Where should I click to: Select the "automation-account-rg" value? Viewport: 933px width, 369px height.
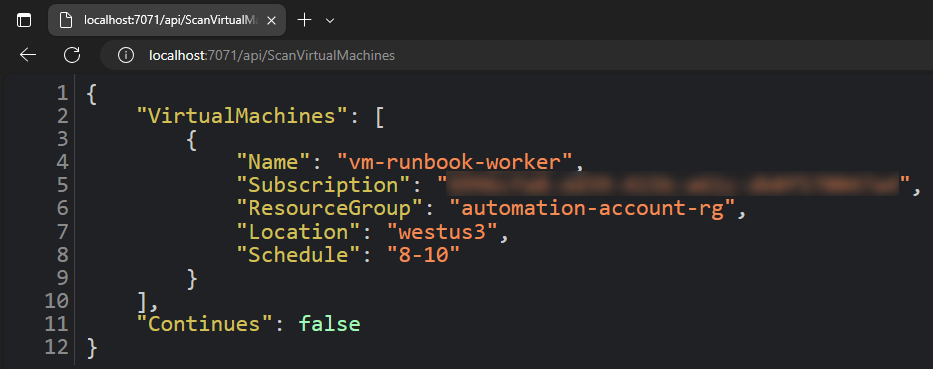tap(593, 208)
